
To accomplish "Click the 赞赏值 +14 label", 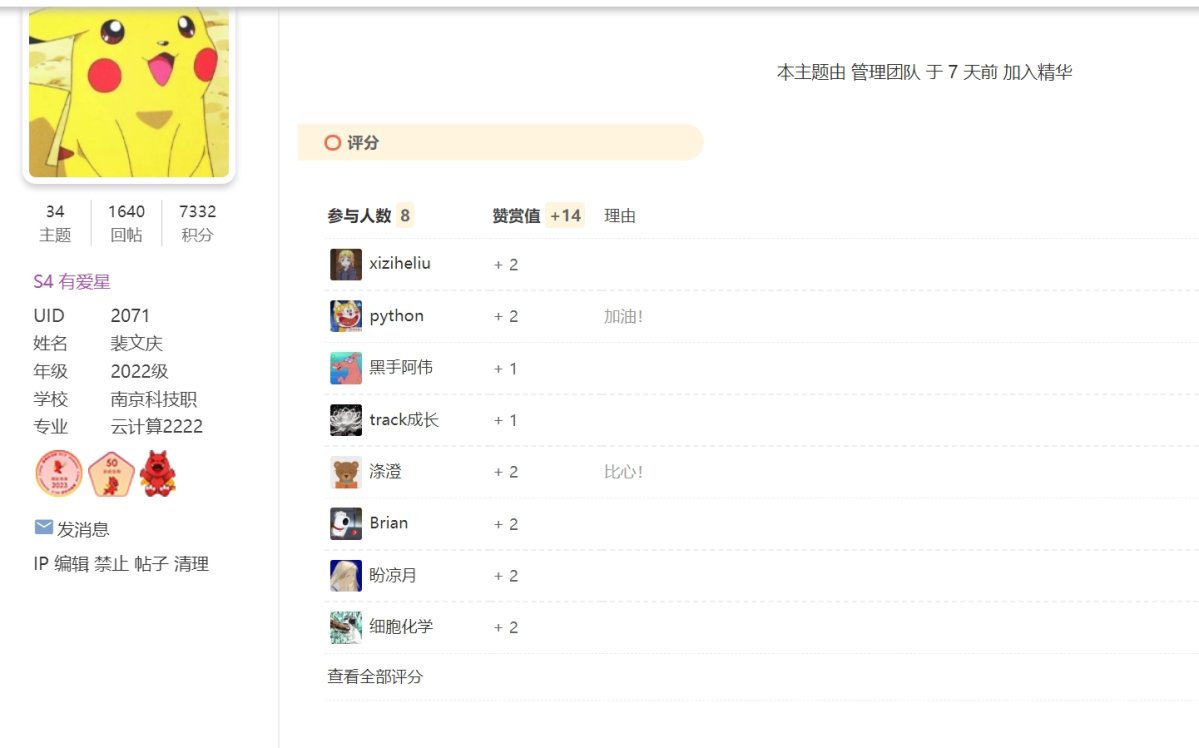I will 538,216.
